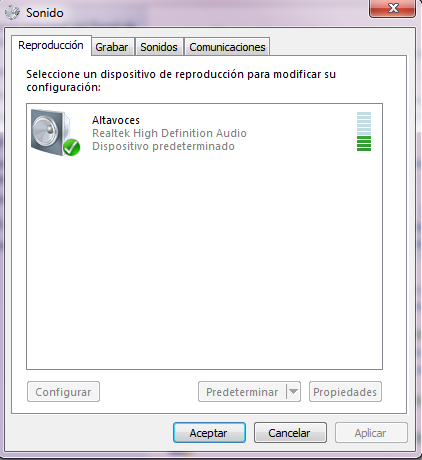Expand the Predeterminar dropdown arrow
This screenshot has height=460, width=422.
click(293, 391)
